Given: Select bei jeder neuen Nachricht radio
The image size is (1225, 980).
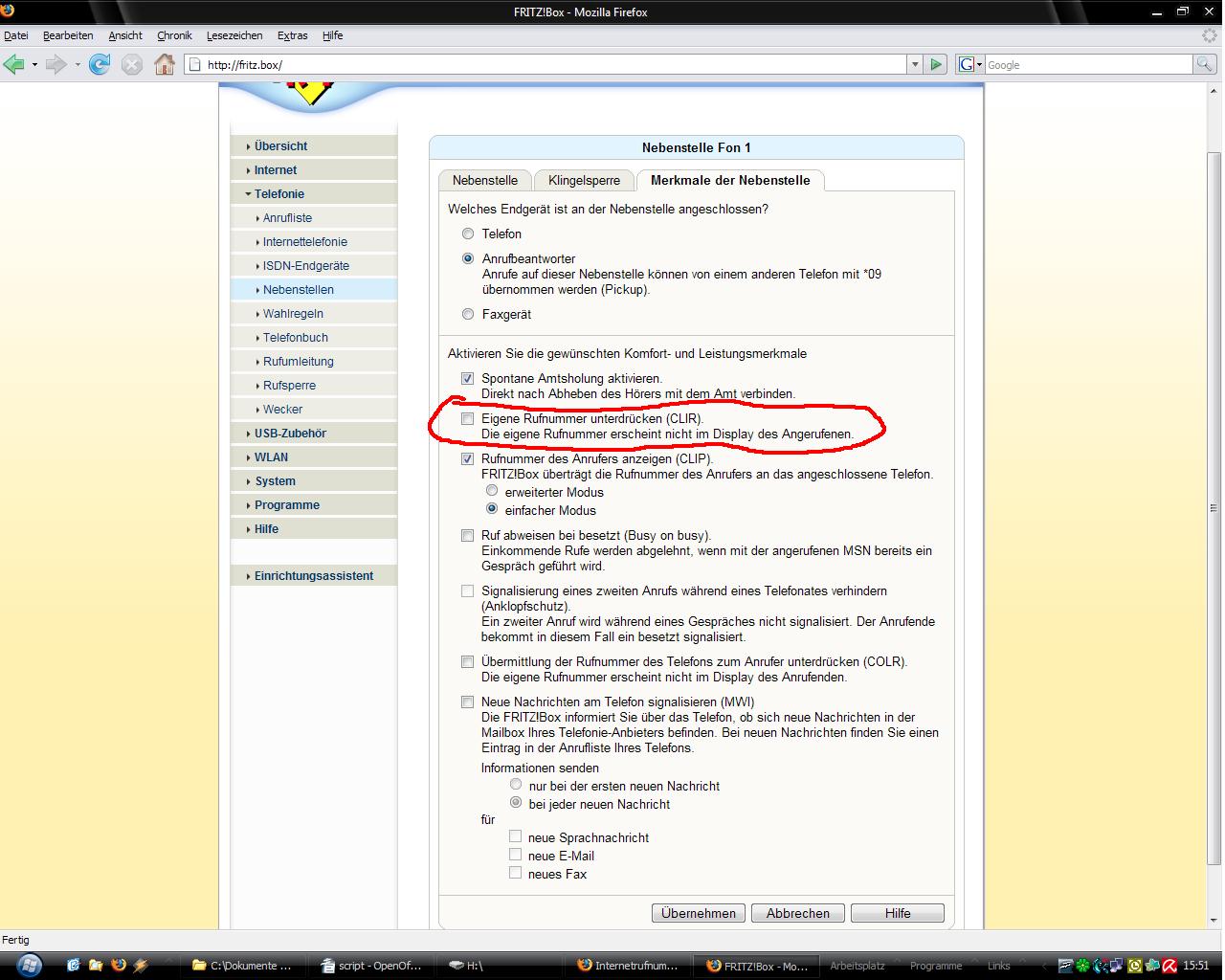Looking at the screenshot, I should [x=516, y=803].
